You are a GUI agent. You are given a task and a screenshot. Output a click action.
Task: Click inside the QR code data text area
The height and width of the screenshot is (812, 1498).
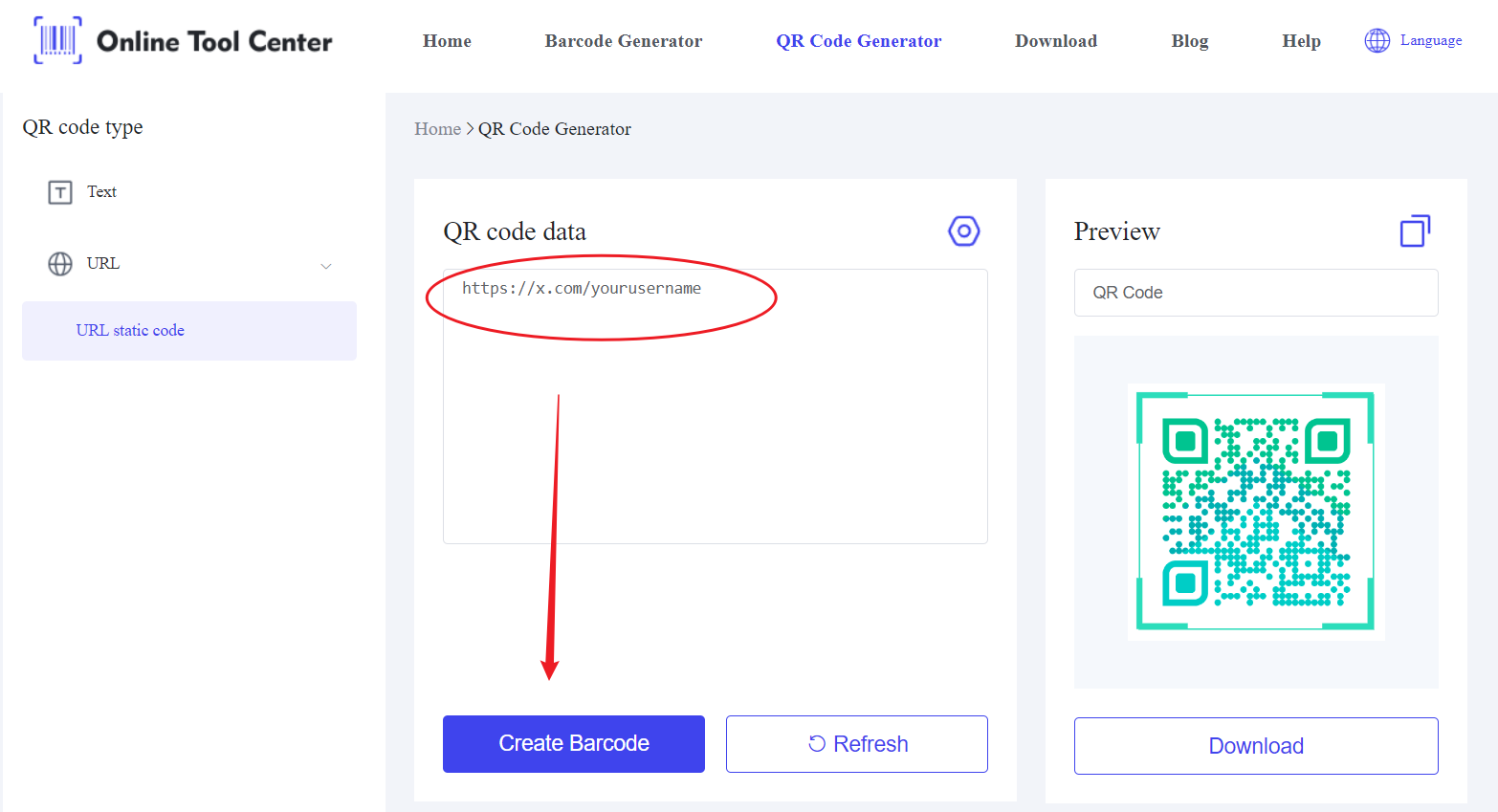[x=716, y=406]
